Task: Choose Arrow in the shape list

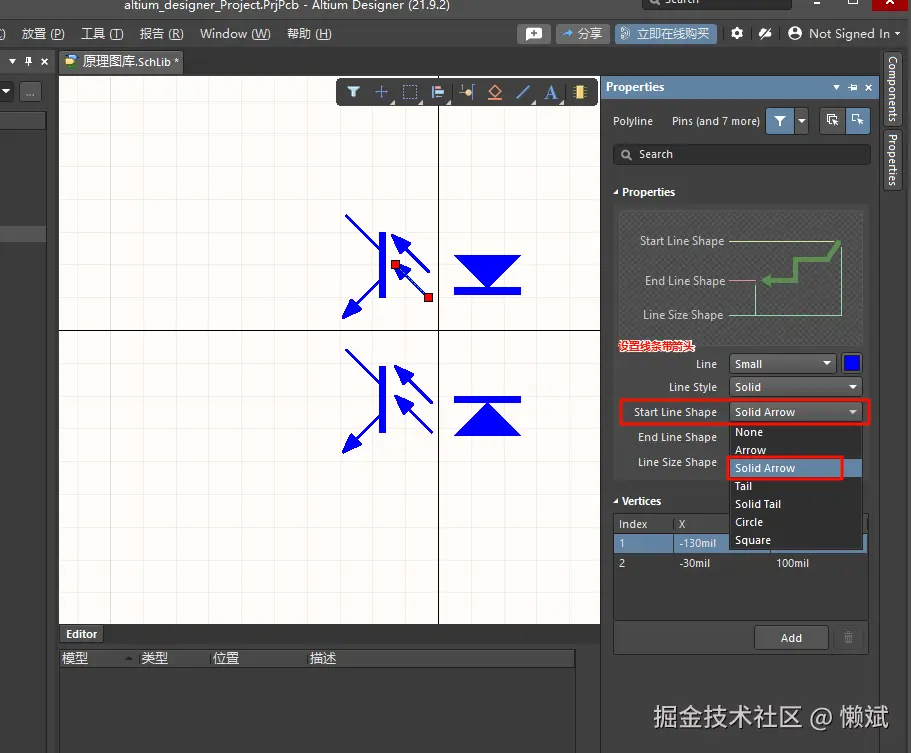Action: pos(795,450)
